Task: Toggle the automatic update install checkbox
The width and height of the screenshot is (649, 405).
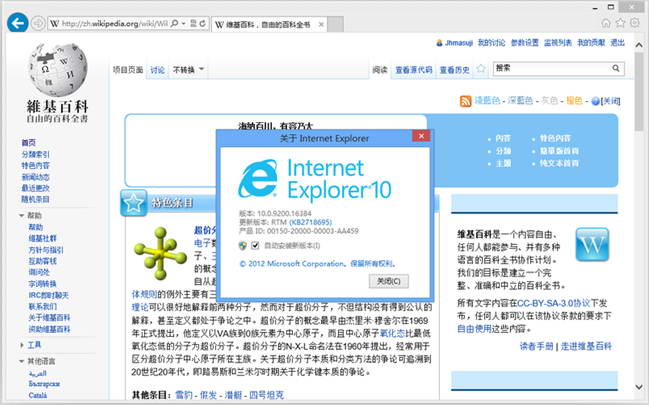Action: [255, 246]
